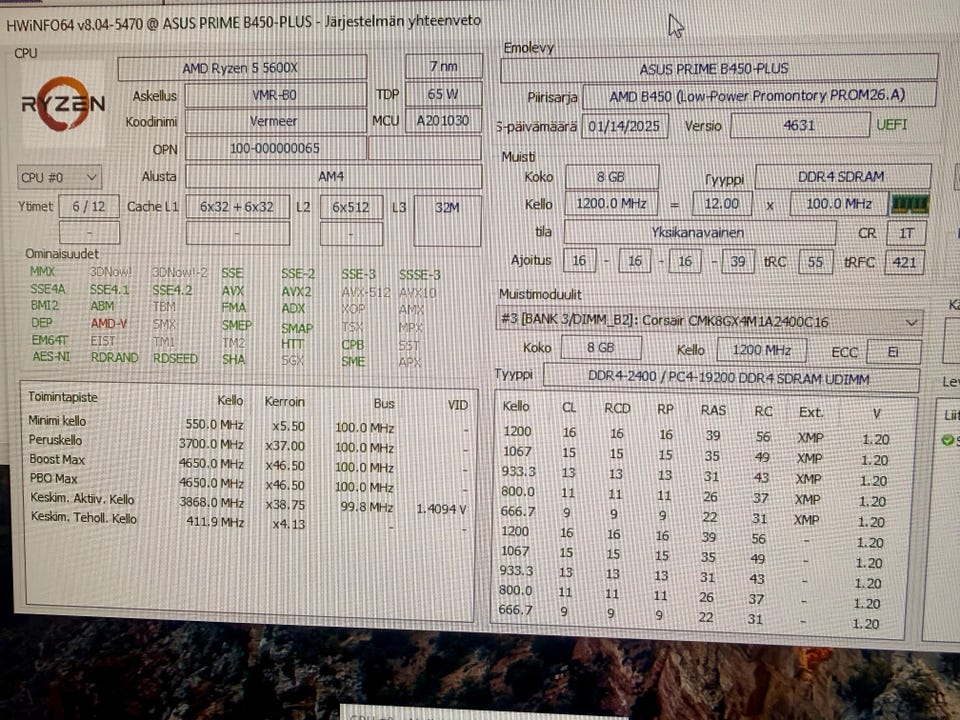Image resolution: width=960 pixels, height=720 pixels.
Task: Click the ASUS PRIME B450-PLUS field under Emolevy
Action: 718,69
